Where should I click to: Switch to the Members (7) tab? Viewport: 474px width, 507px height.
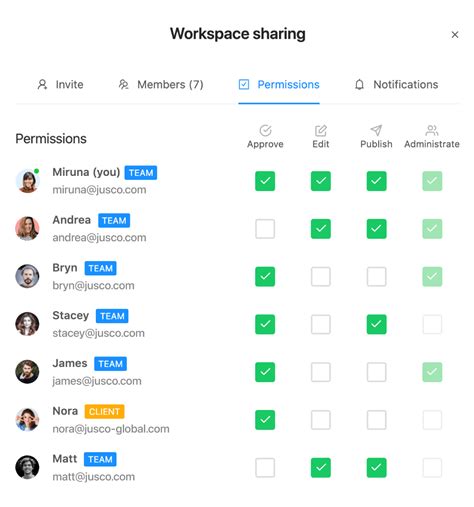coord(161,84)
